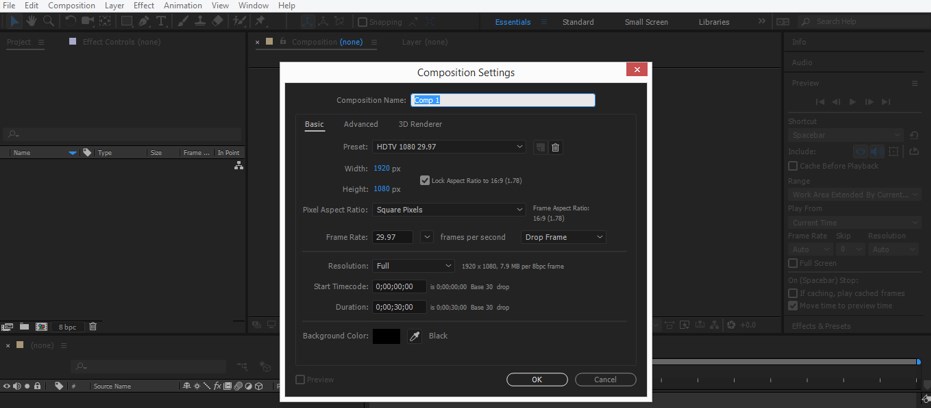
Task: Click the delete trash icon in Project panel
Action: (x=93, y=327)
